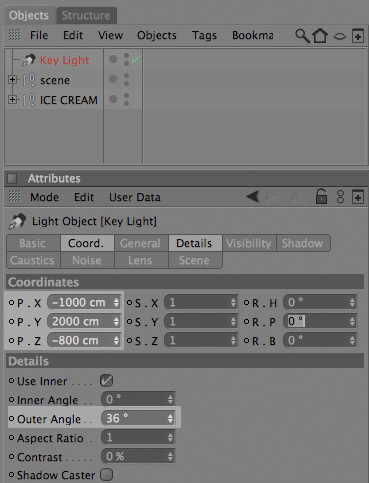This screenshot has height=483, width=369.
Task: Select the Lens attribute tab
Action: click(x=141, y=260)
